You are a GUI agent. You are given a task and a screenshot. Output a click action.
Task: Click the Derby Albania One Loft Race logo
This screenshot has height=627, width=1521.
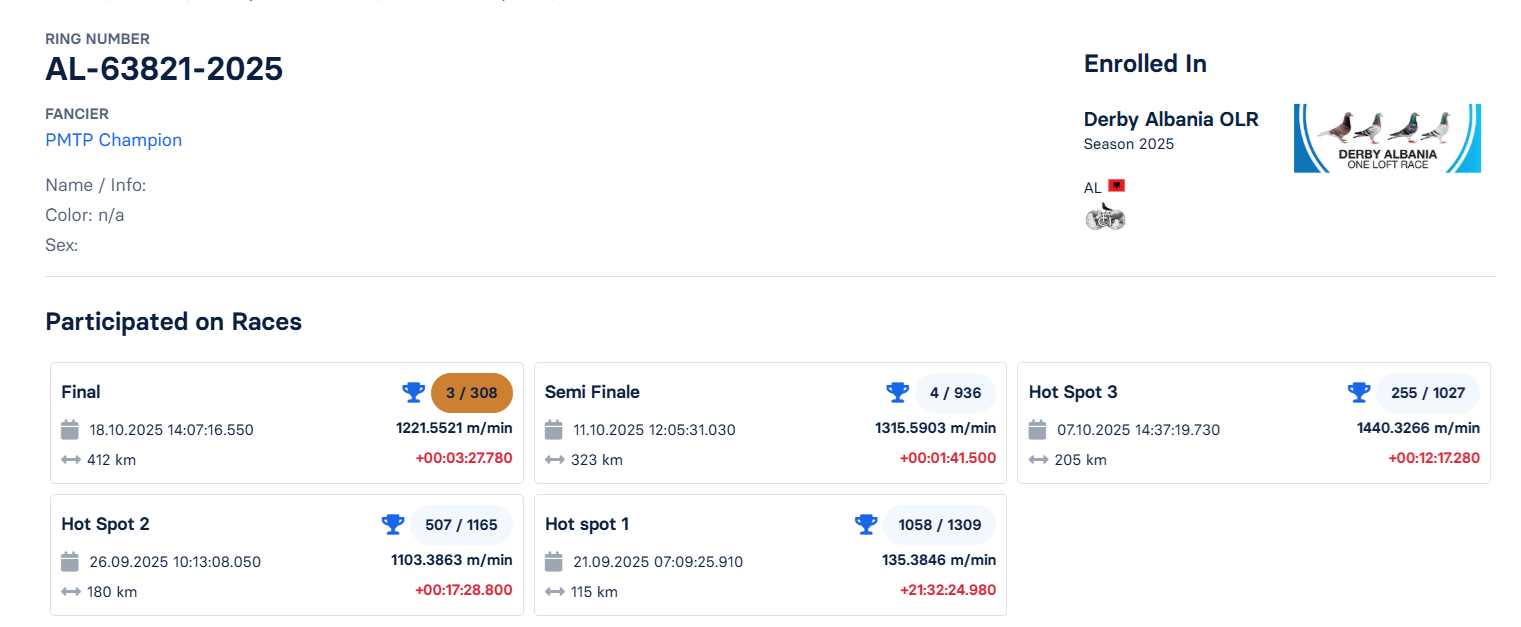(1386, 138)
